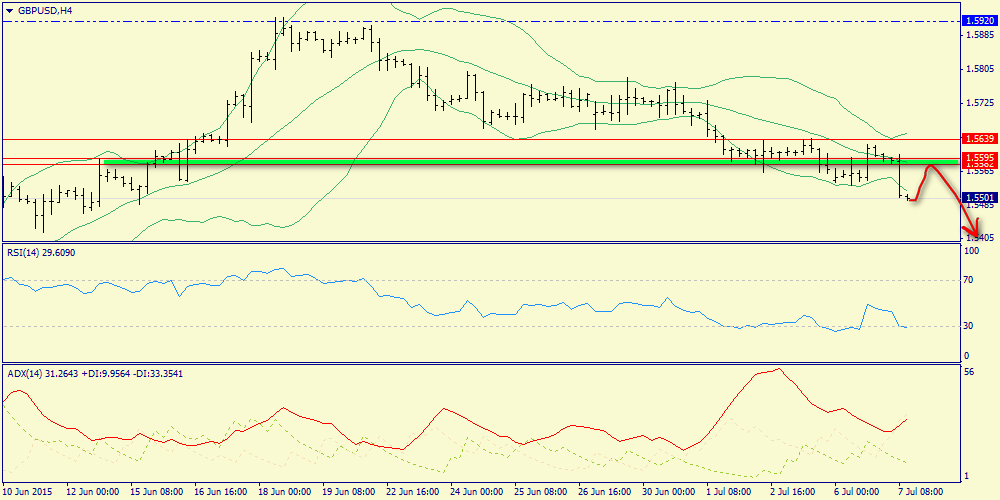Screen dimensions: 1000x500
Task: Click the 12 Jun 00:00 time label
Action: 92,493
